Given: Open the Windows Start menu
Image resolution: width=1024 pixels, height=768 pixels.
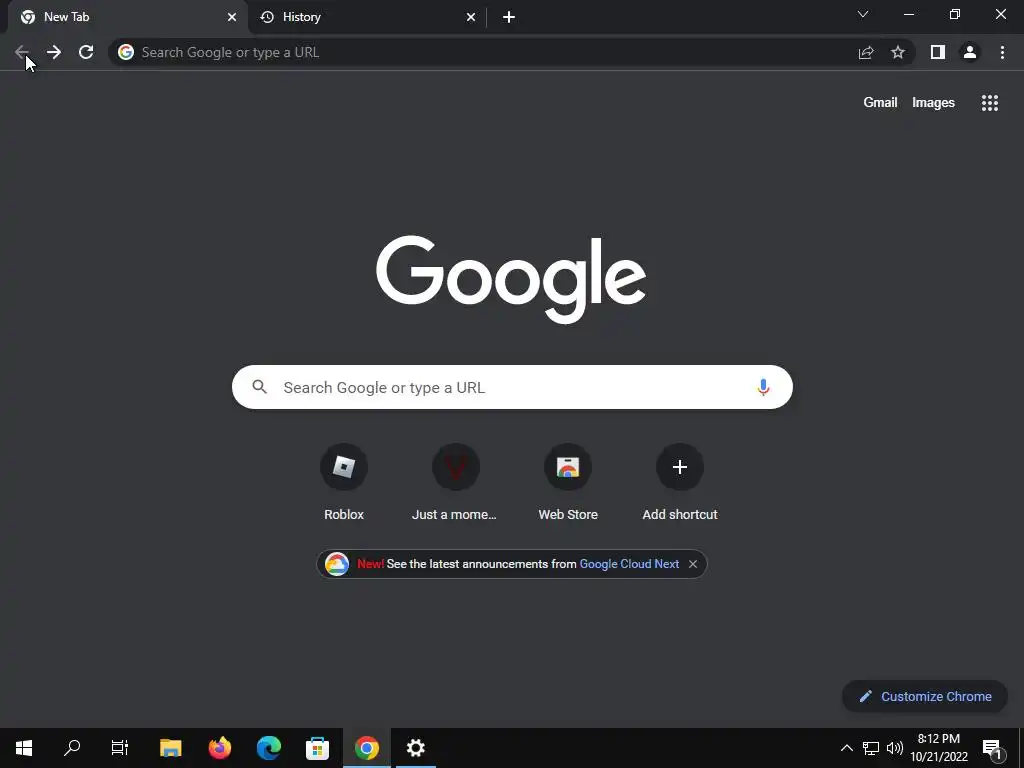Looking at the screenshot, I should 24,748.
